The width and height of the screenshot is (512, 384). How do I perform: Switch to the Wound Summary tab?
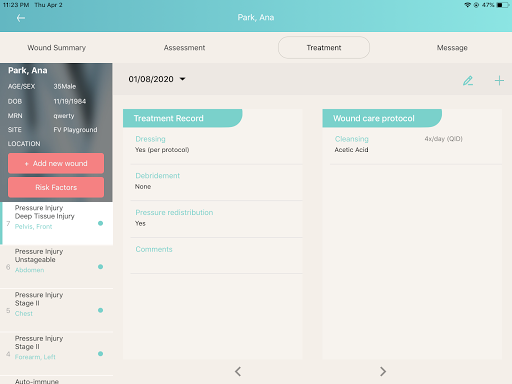click(x=57, y=48)
